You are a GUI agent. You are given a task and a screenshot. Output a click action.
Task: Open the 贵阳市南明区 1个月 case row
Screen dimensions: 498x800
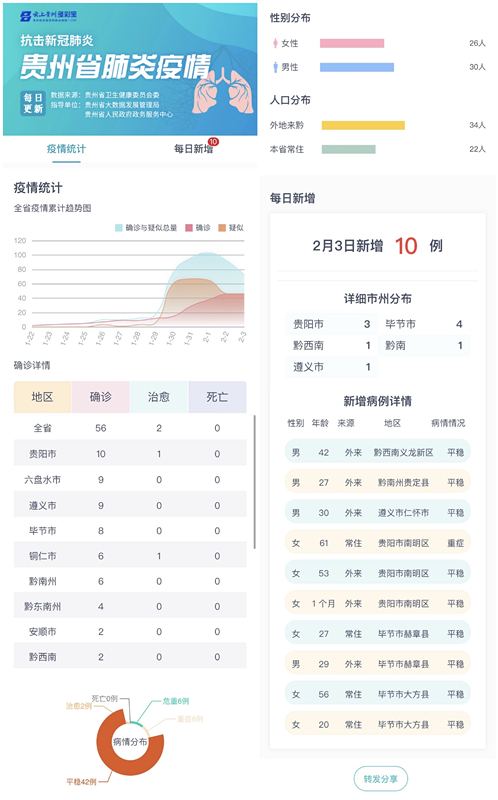pos(378,604)
